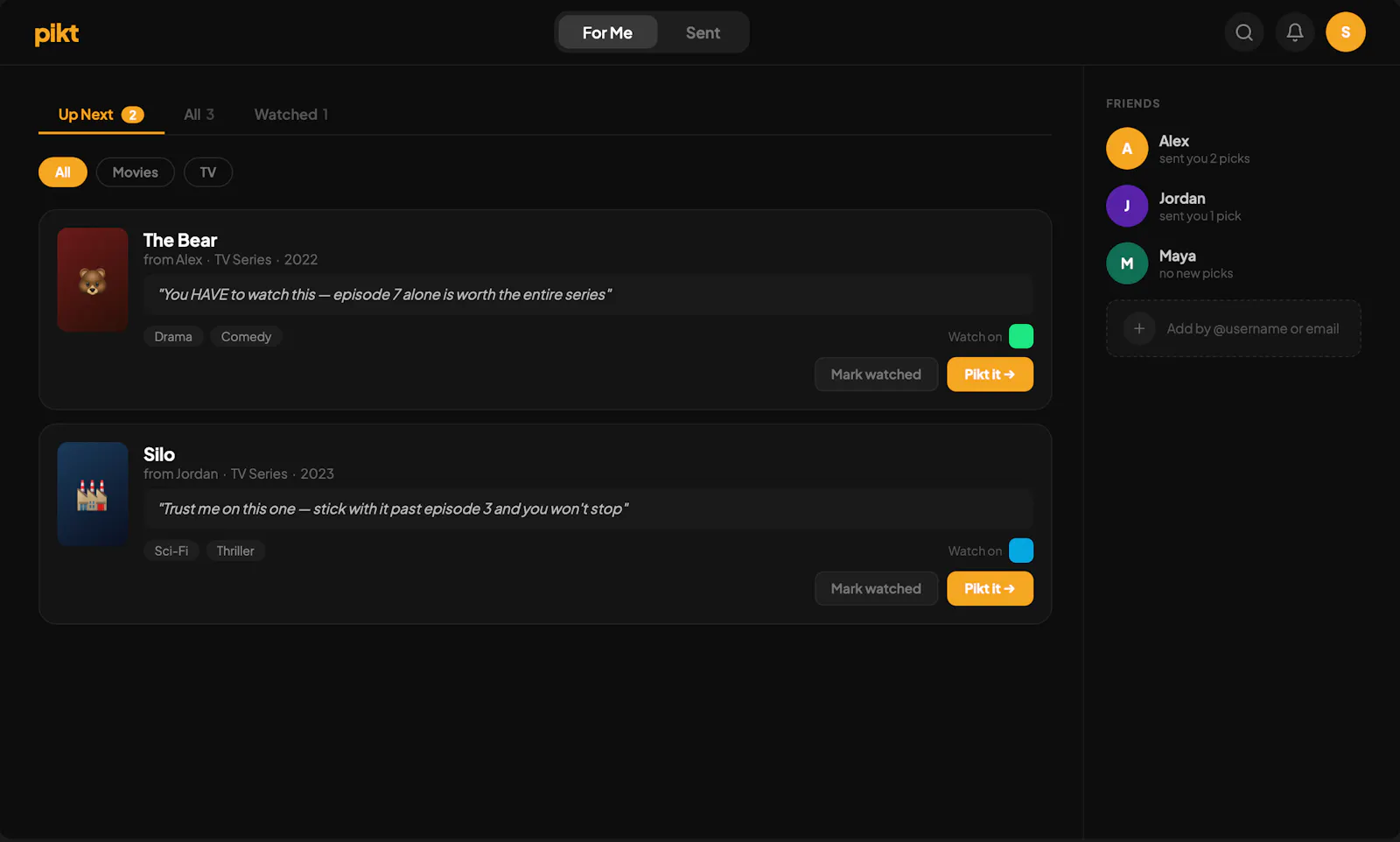Image resolution: width=1400 pixels, height=842 pixels.
Task: Select the Watched 1 tab
Action: click(x=291, y=115)
